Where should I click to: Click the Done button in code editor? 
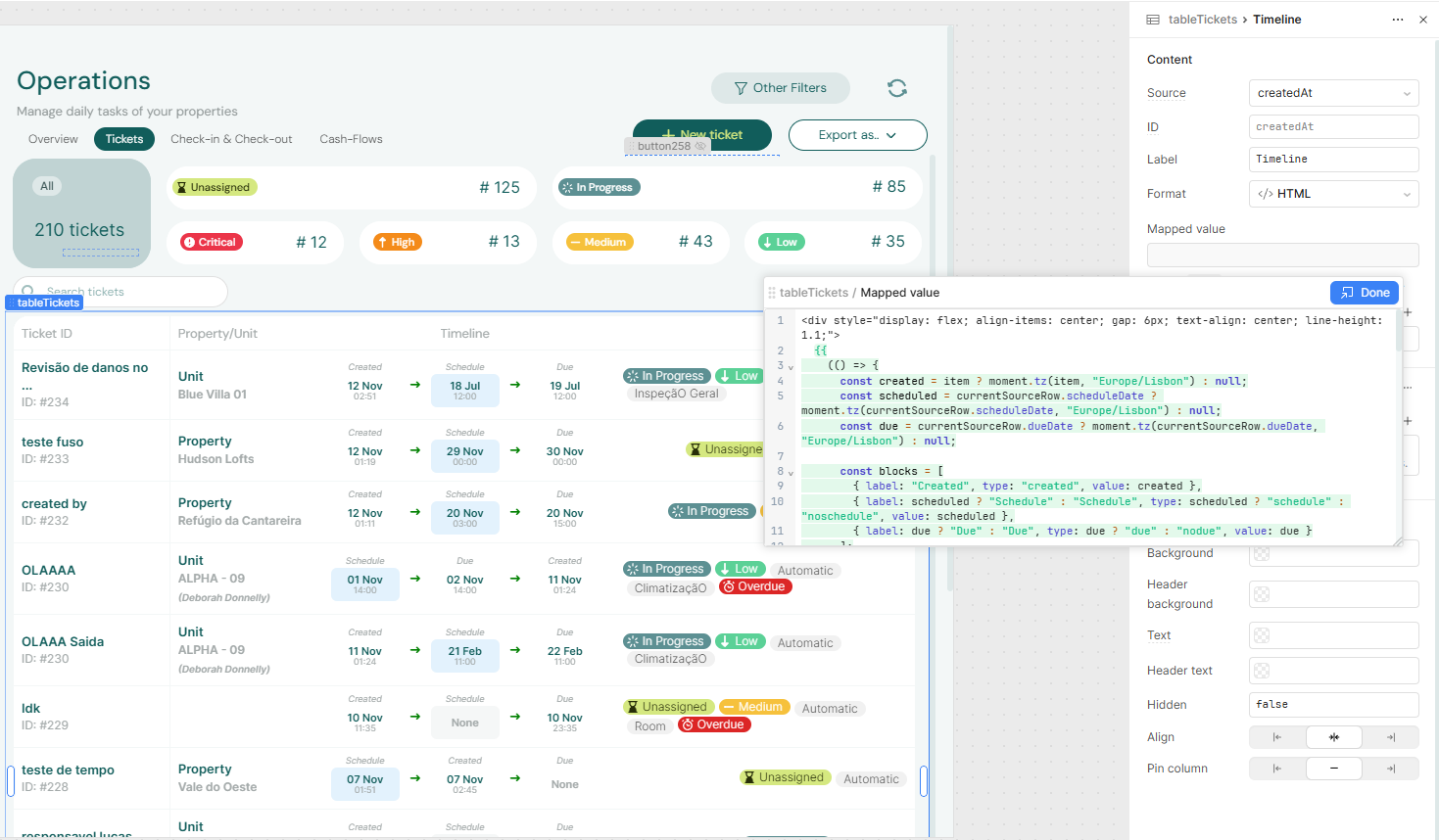(1365, 293)
